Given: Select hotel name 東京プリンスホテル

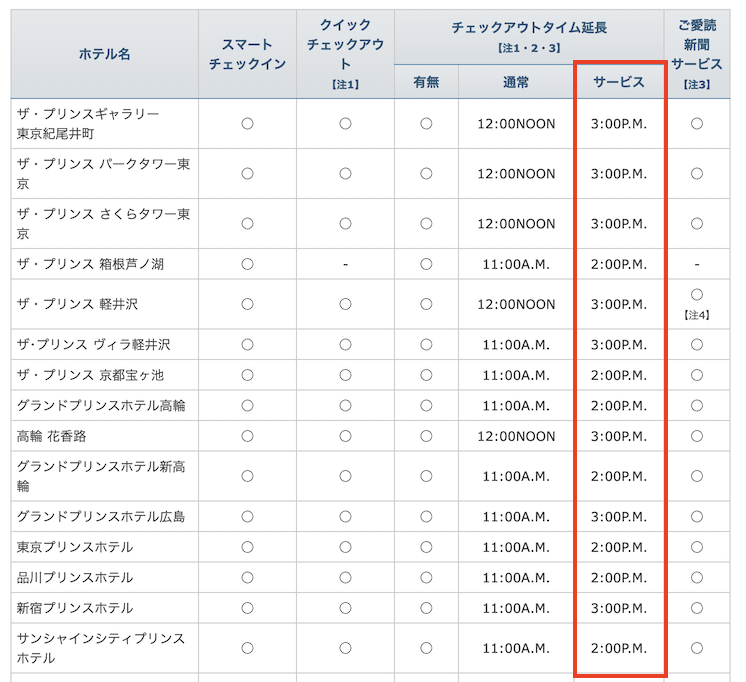Looking at the screenshot, I should point(75,547).
